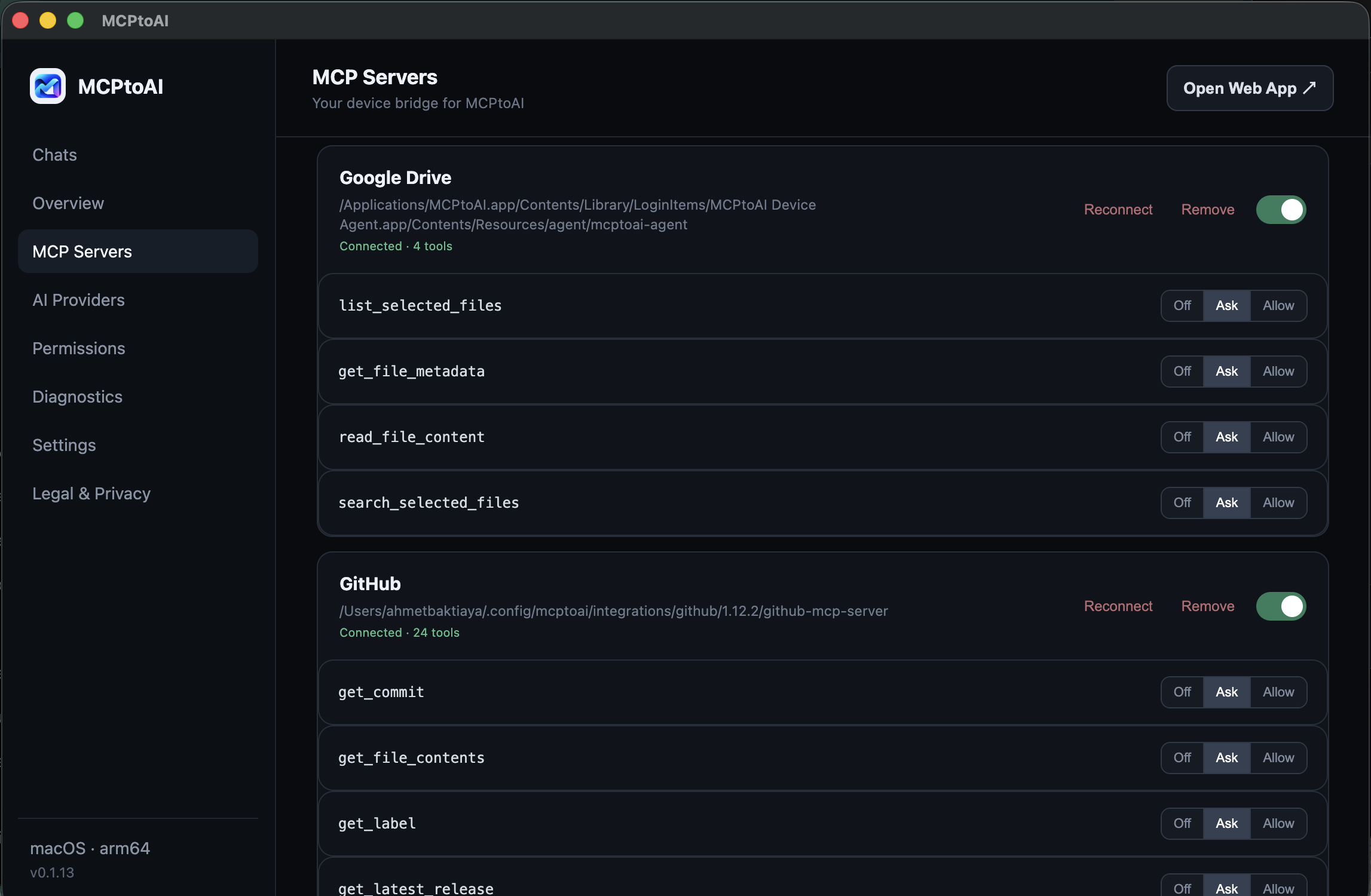1371x896 pixels.
Task: Turn get_commit permission Off
Action: [x=1182, y=692]
